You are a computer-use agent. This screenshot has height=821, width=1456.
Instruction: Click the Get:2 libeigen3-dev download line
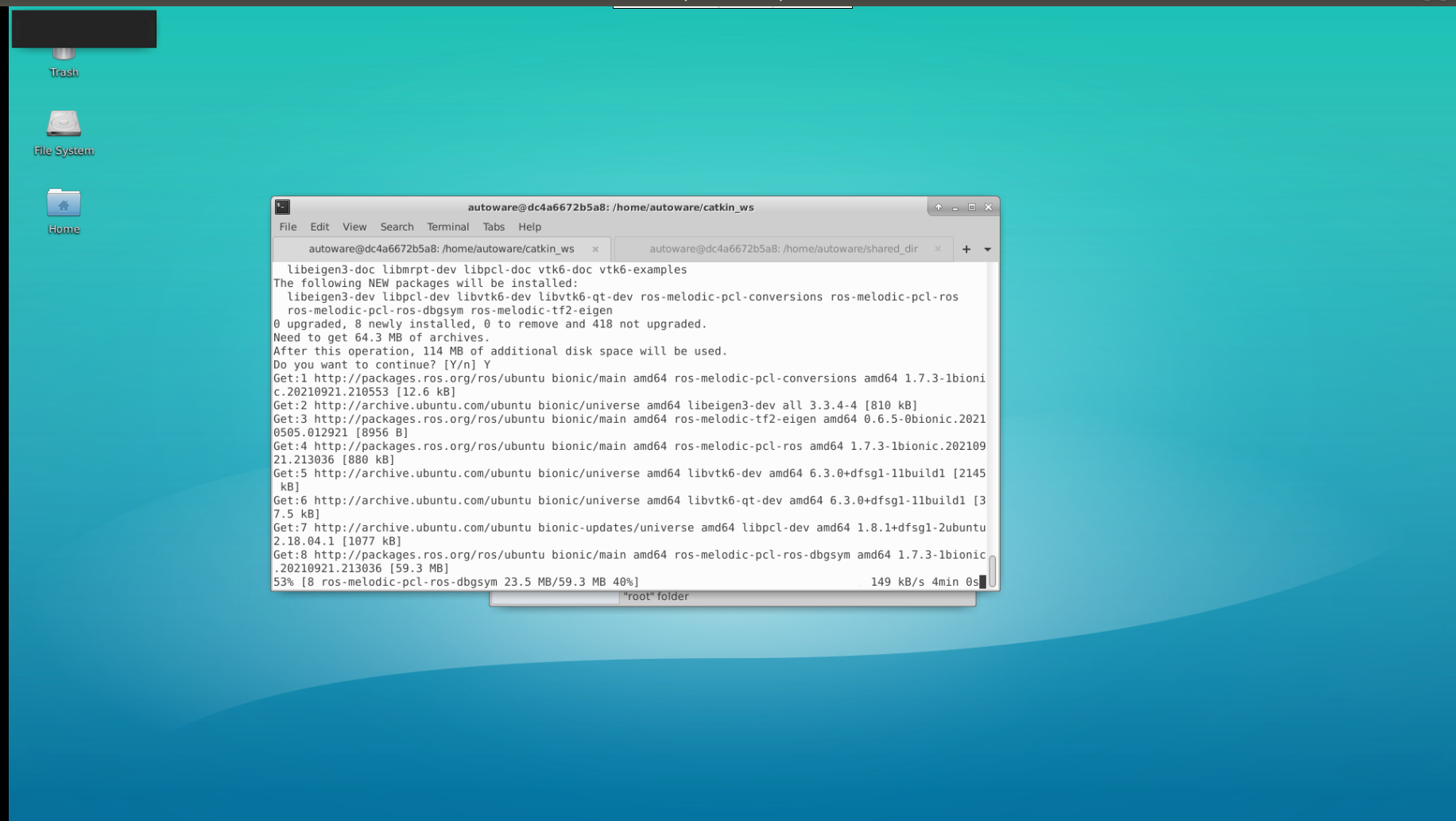(595, 405)
